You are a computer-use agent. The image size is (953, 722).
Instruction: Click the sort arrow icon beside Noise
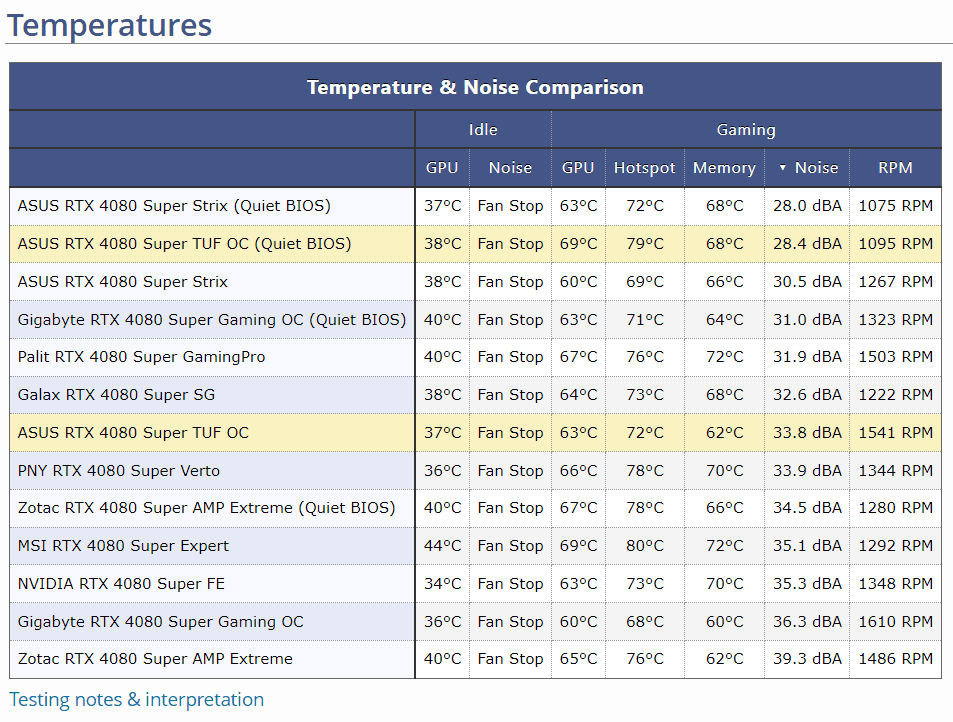pyautogui.click(x=783, y=168)
